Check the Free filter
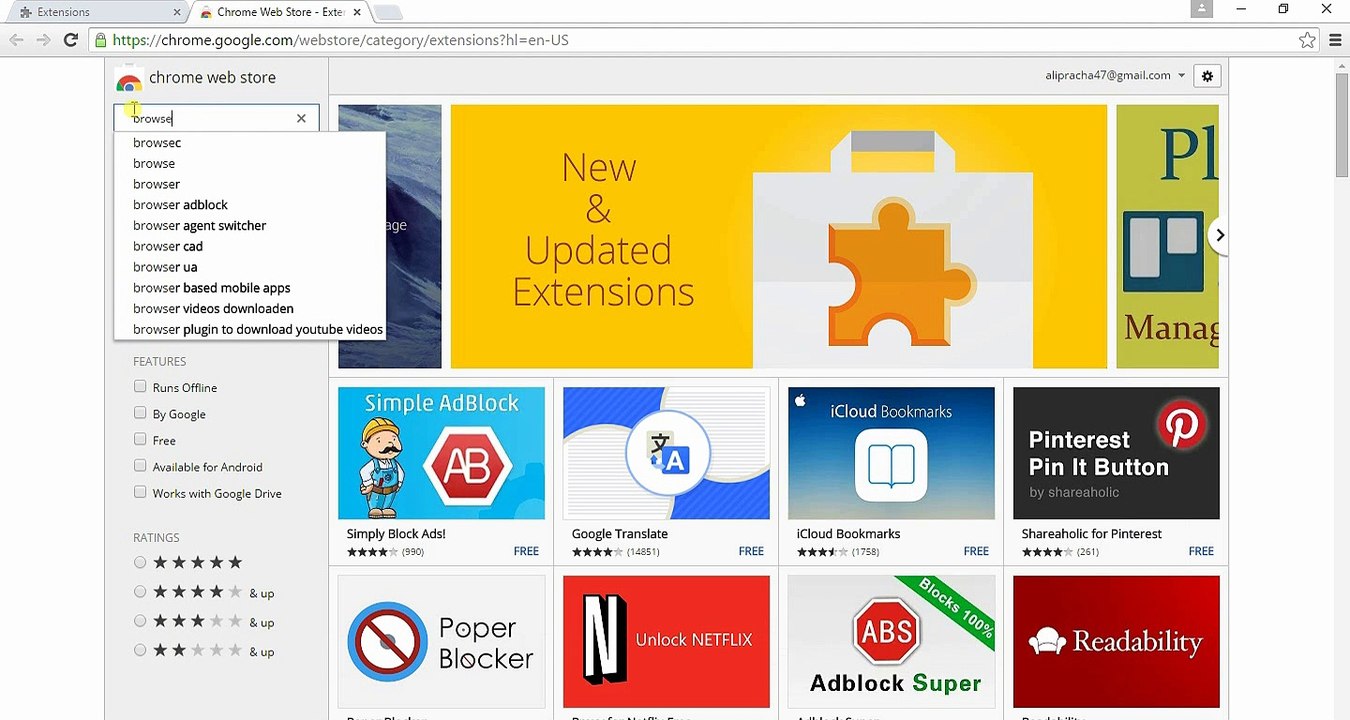The image size is (1350, 720). pos(140,440)
